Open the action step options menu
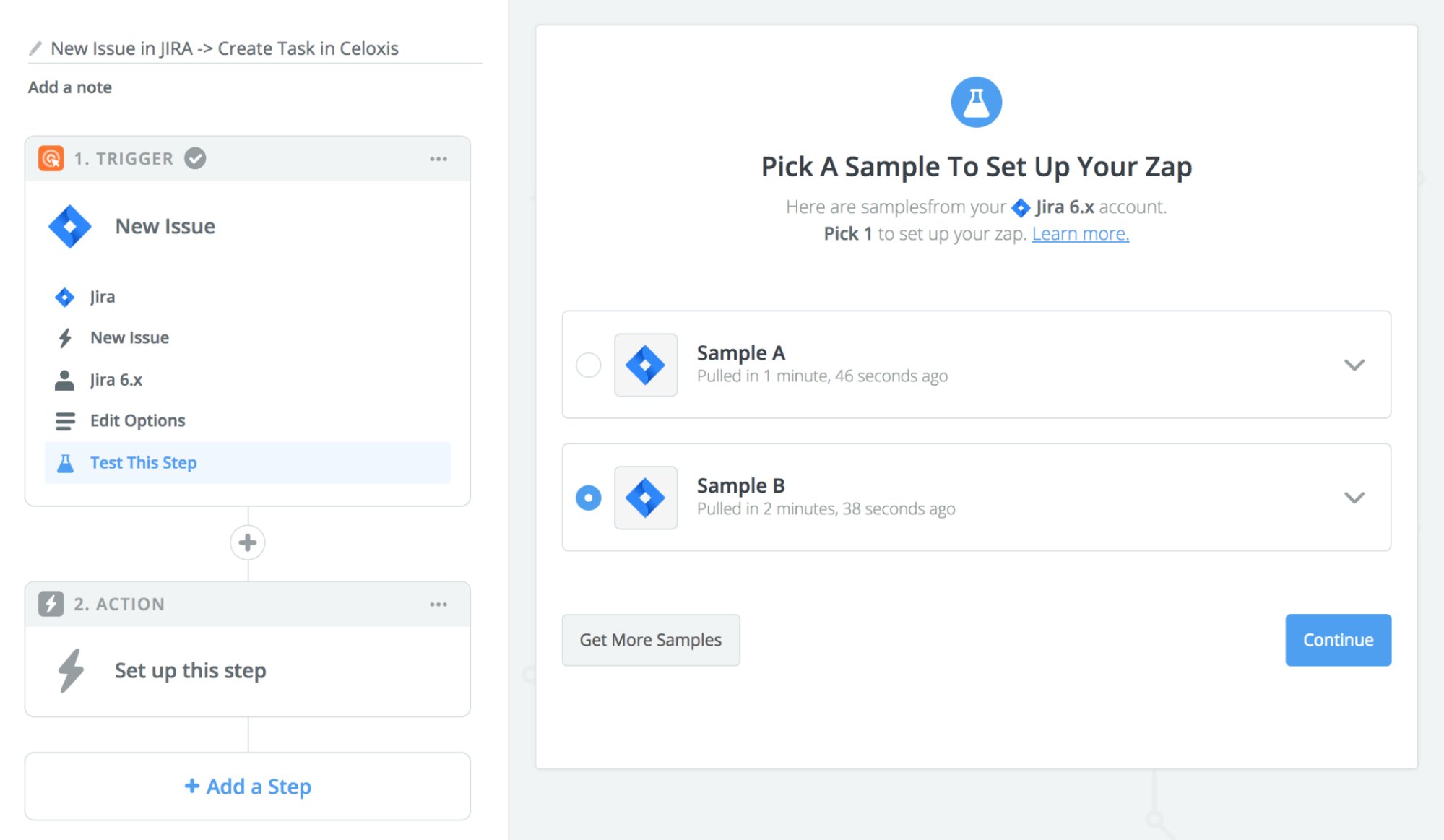 pos(438,604)
